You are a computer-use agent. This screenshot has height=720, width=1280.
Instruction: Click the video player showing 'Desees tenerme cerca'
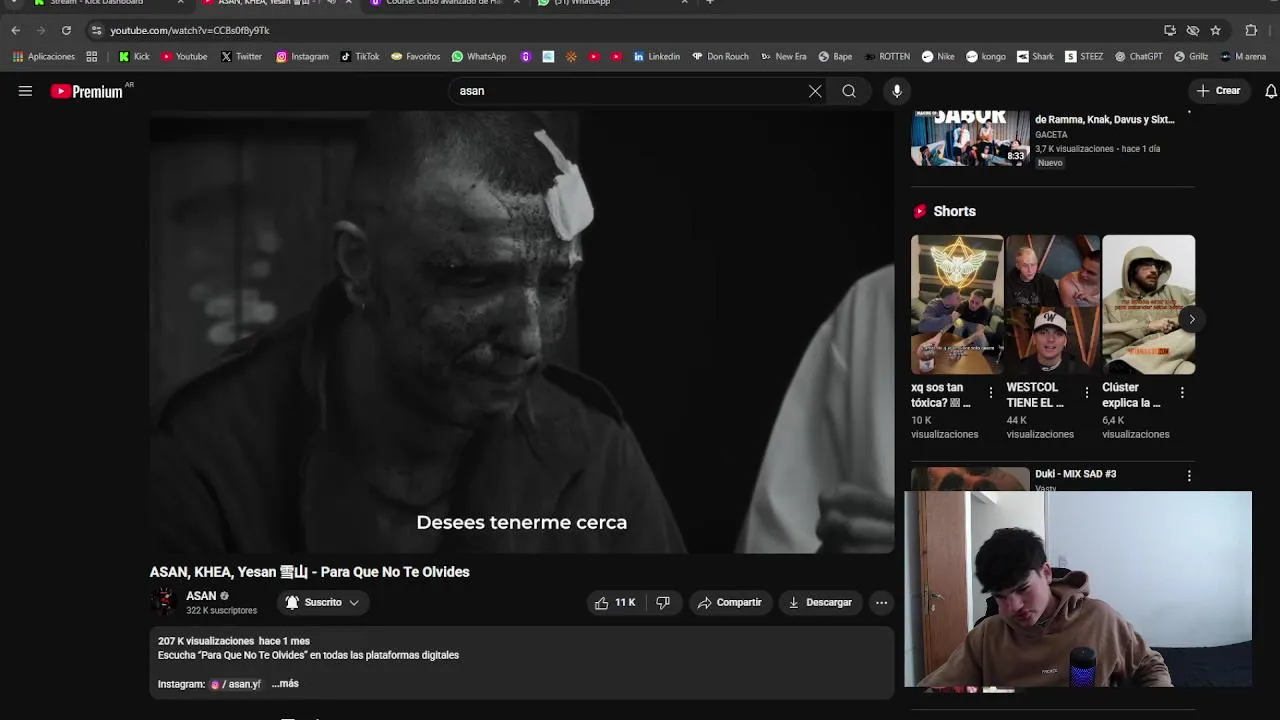click(x=521, y=332)
